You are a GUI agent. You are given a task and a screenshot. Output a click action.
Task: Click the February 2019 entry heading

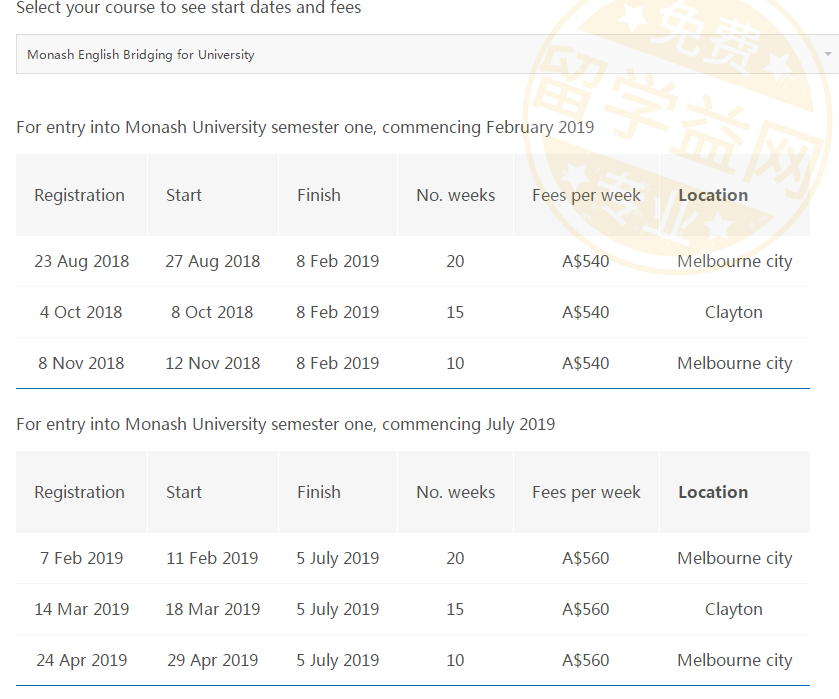click(305, 127)
